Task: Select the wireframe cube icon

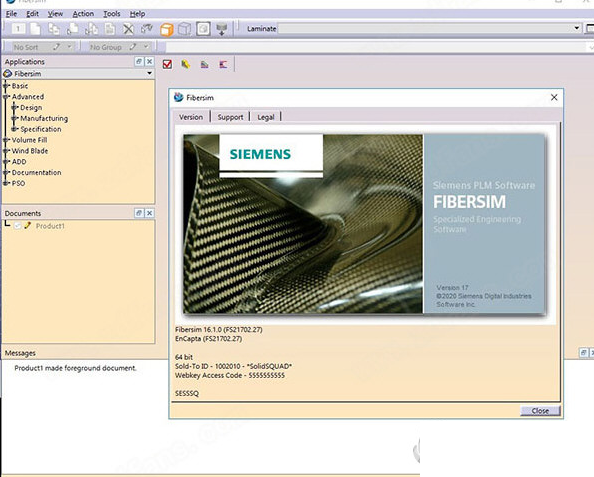Action: pyautogui.click(x=184, y=29)
